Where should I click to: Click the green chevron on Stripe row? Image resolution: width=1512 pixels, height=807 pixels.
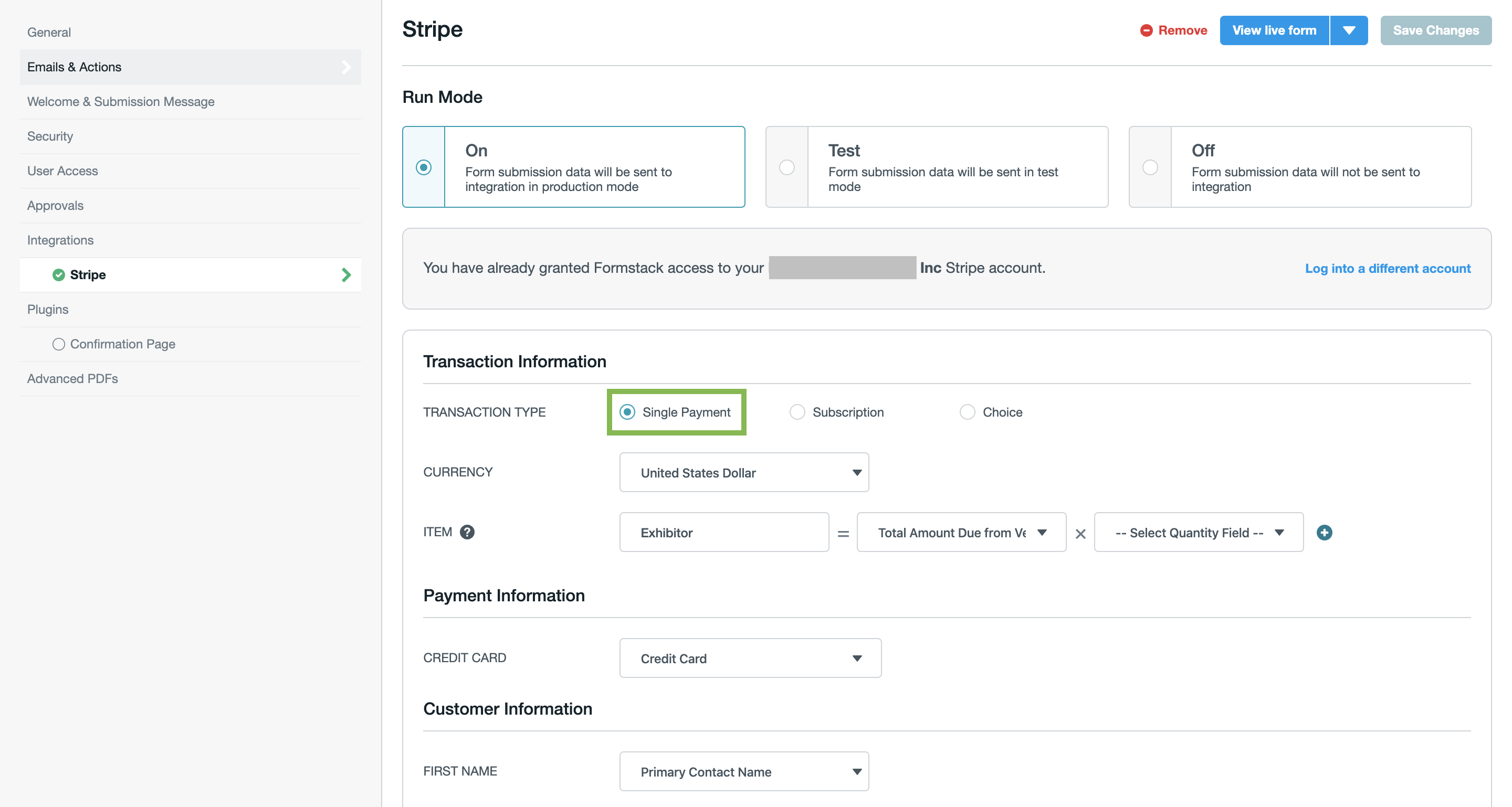[x=346, y=274]
